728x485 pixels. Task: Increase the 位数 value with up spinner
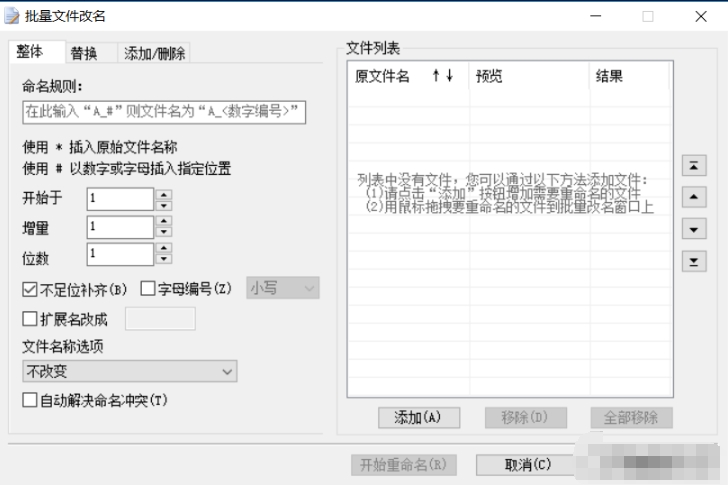click(163, 248)
